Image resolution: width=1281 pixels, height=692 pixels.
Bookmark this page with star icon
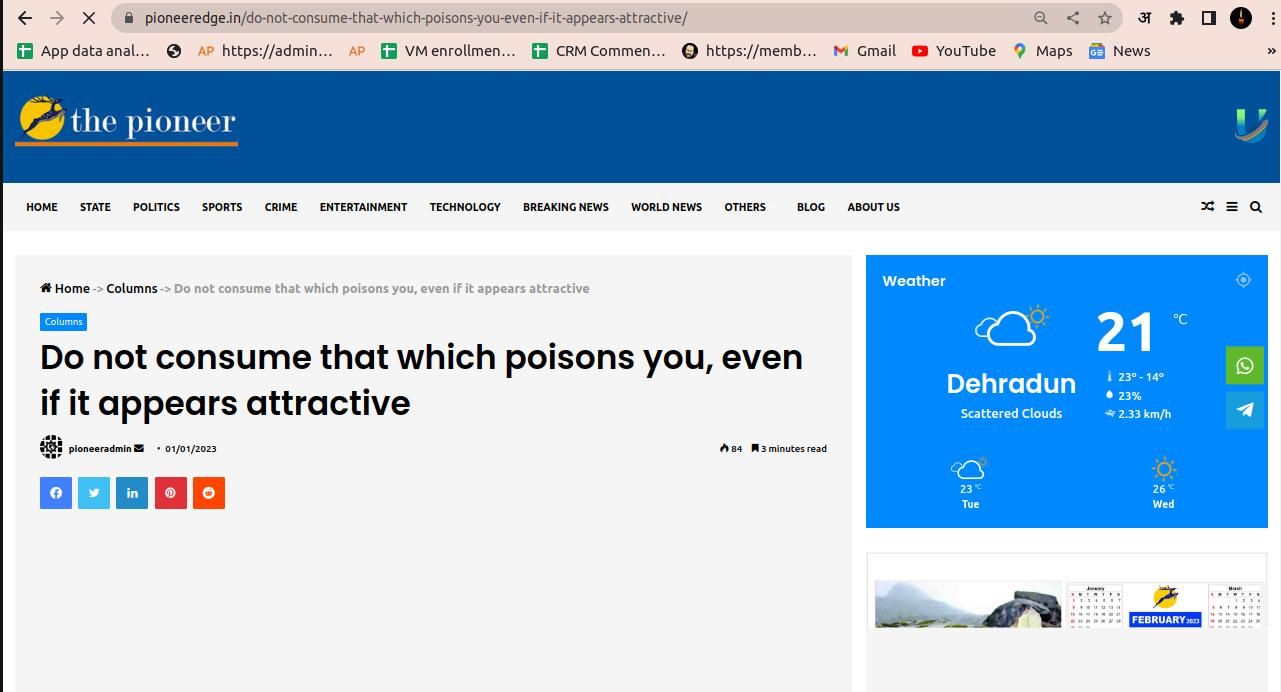[1104, 18]
